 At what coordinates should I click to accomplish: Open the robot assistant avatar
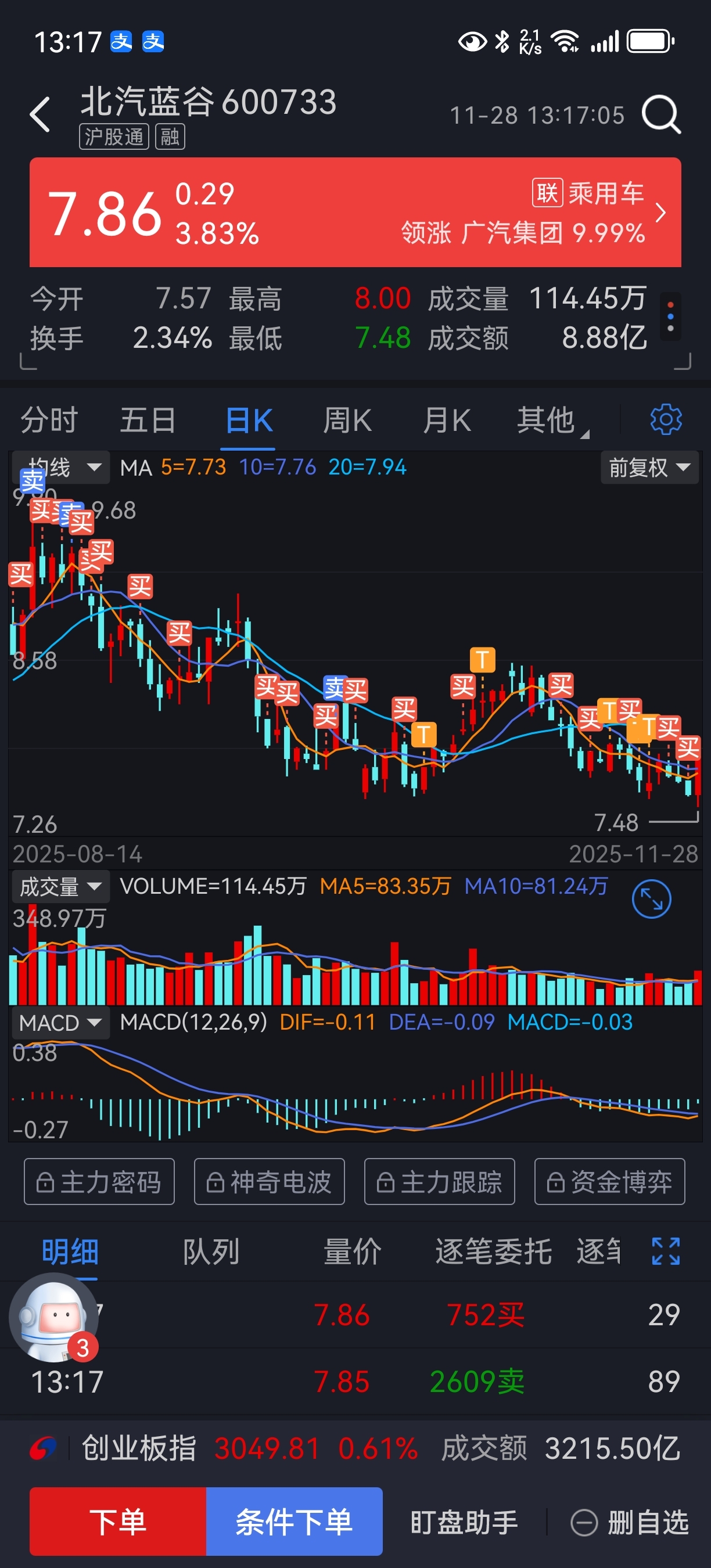pos(53,1317)
